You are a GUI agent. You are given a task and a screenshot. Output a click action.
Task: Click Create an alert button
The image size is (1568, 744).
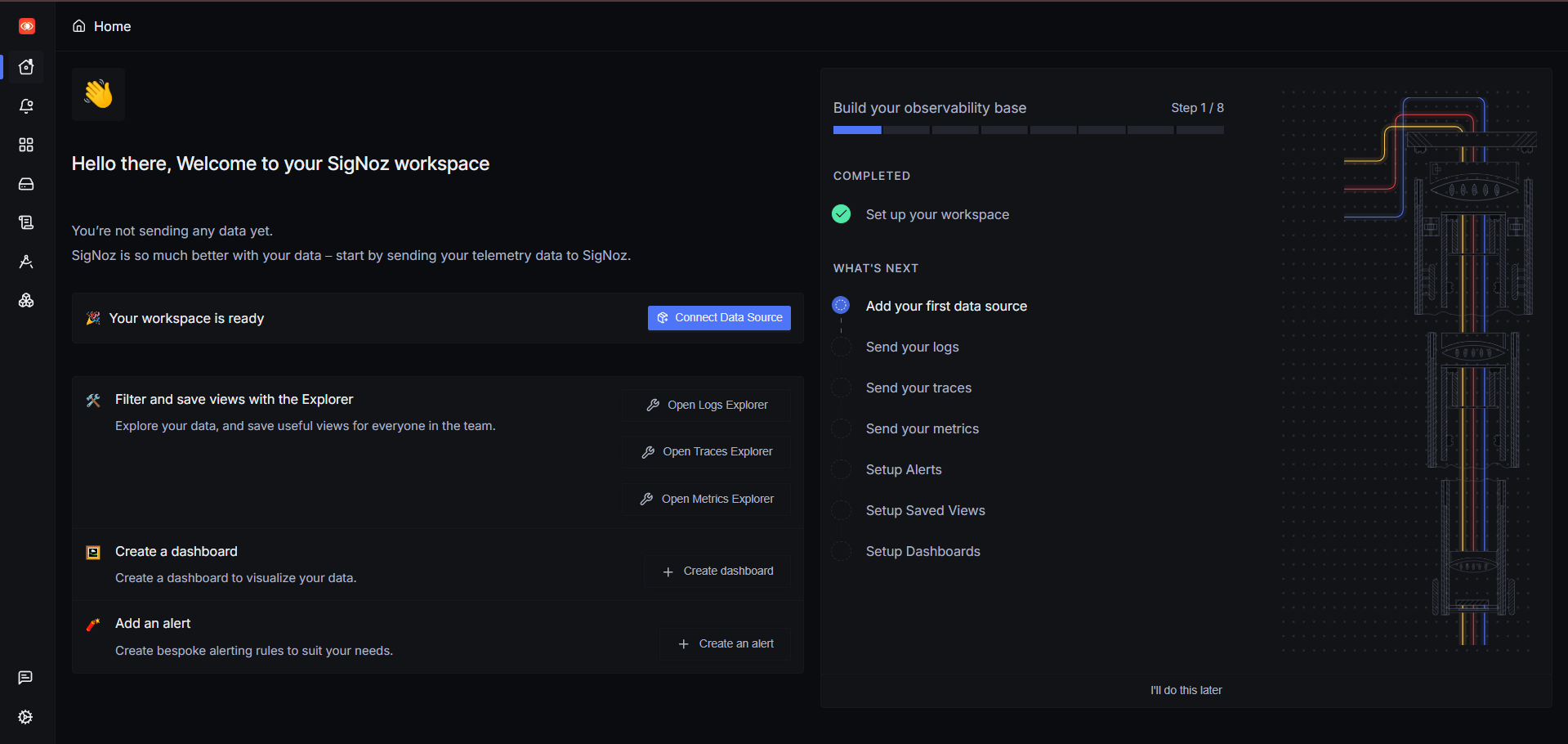point(725,644)
